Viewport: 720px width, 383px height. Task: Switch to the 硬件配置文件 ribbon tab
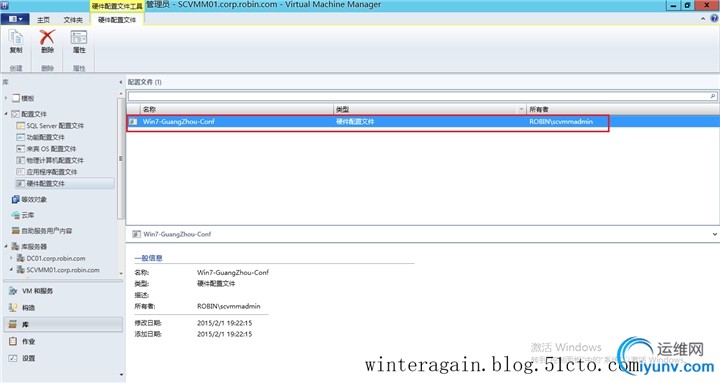point(117,20)
